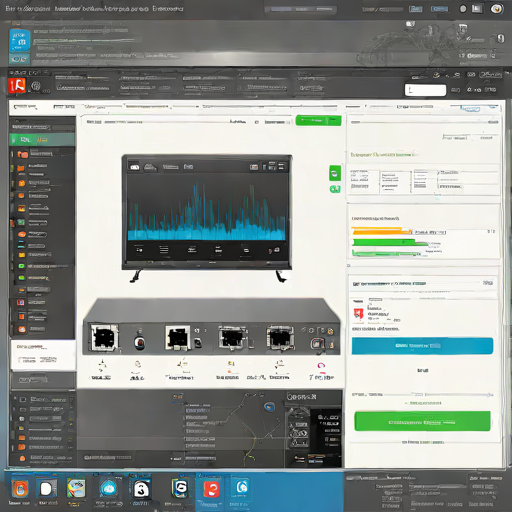
Task: Select the first Ethernet port on the switch
Action: [104, 337]
